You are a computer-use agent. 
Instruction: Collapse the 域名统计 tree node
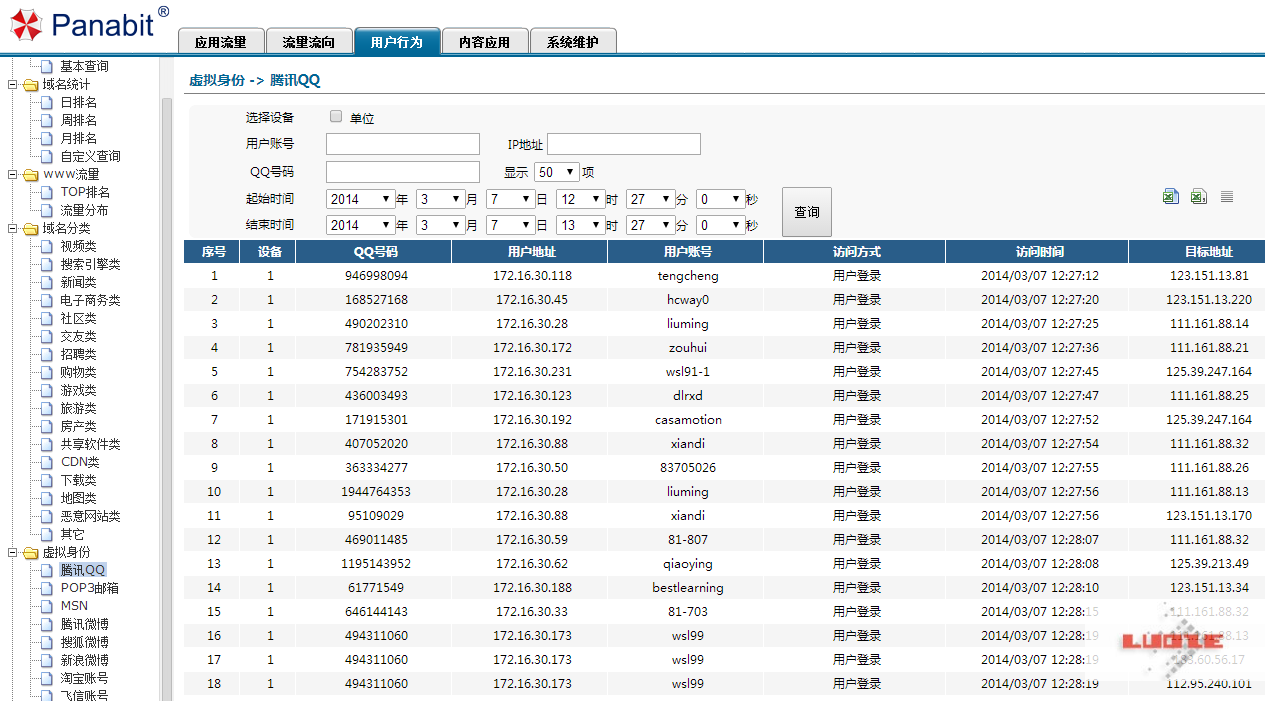click(x=13, y=85)
